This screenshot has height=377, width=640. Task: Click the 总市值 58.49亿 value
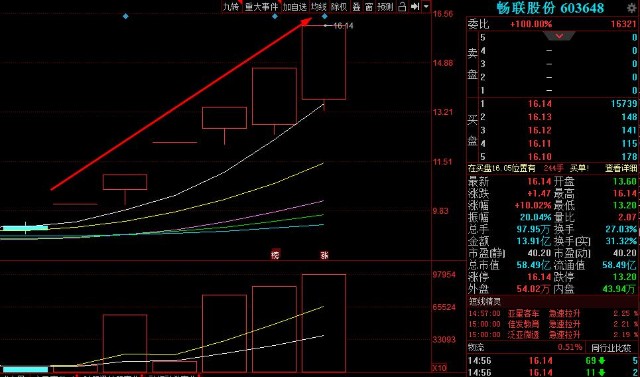coord(533,265)
